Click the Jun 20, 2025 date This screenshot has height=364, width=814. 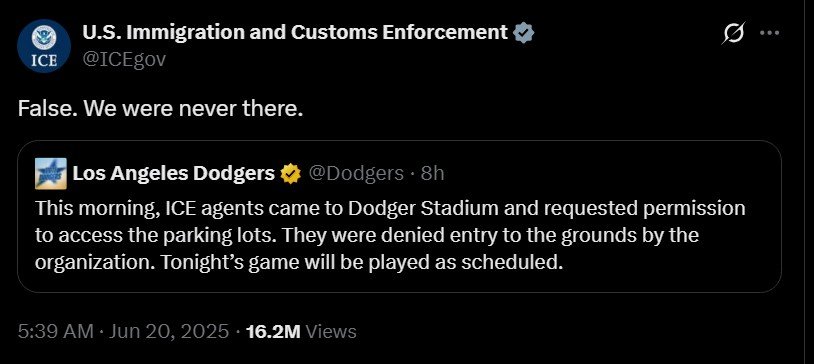coord(168,331)
